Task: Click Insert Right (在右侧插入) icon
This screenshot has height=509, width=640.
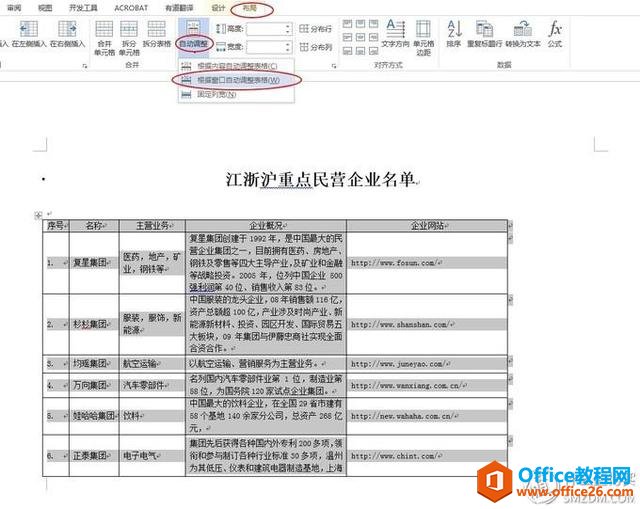Action: coord(67,34)
